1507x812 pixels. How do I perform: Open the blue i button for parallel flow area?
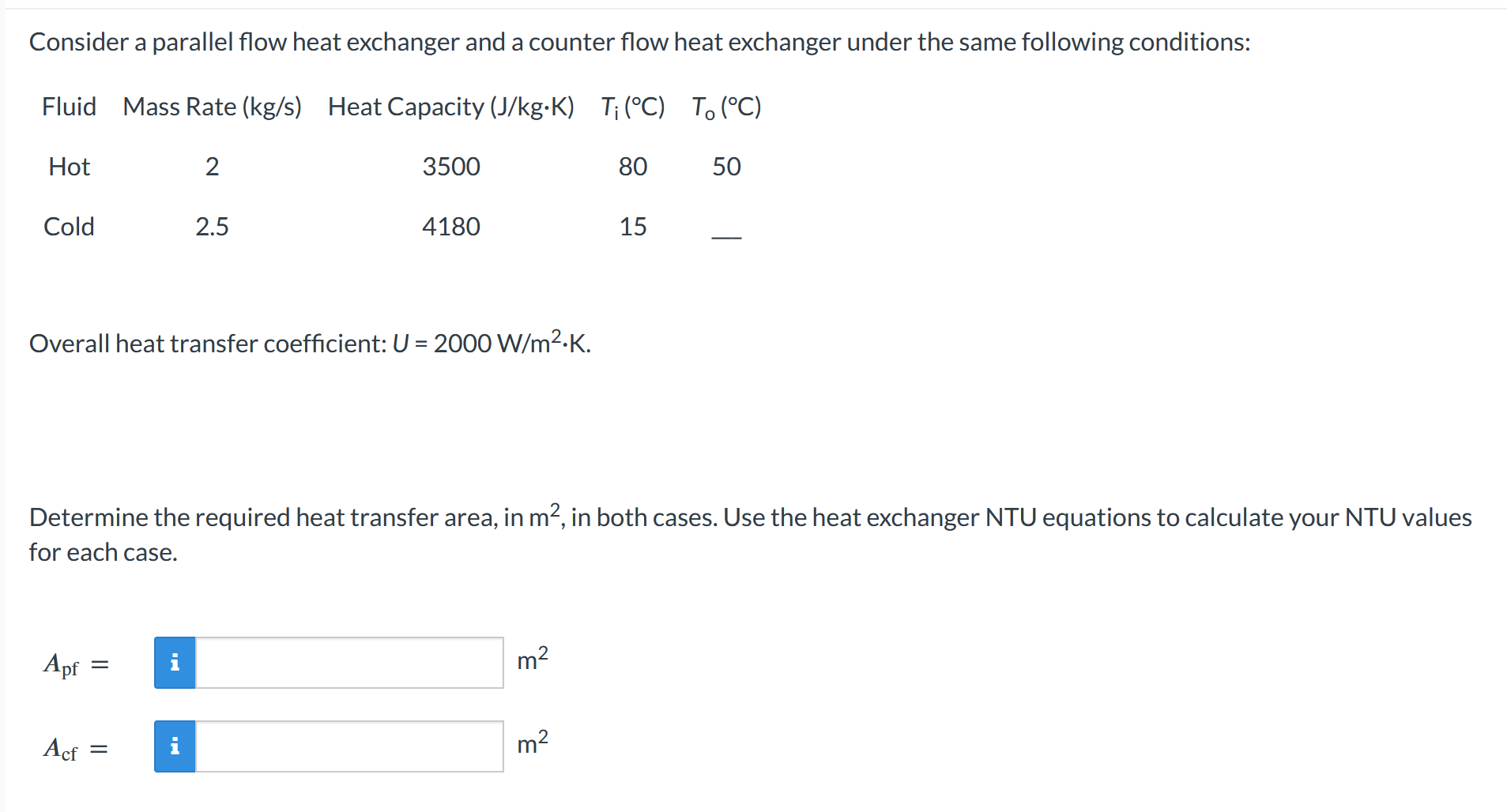point(175,662)
